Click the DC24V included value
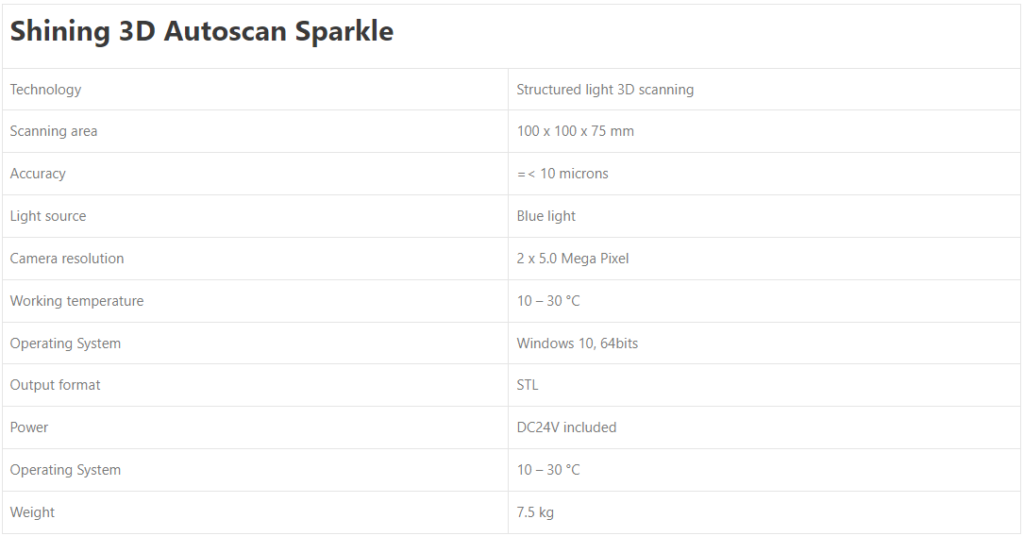The height and width of the screenshot is (536, 1024). [x=566, y=428]
